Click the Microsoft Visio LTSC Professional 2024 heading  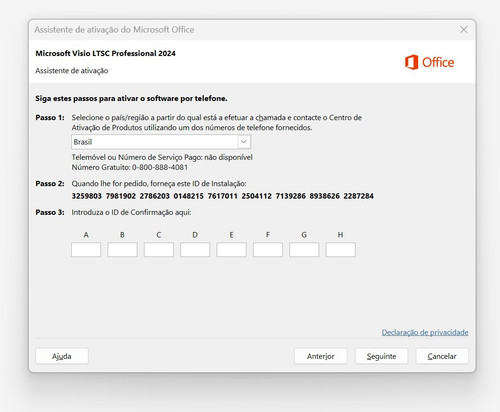point(105,53)
